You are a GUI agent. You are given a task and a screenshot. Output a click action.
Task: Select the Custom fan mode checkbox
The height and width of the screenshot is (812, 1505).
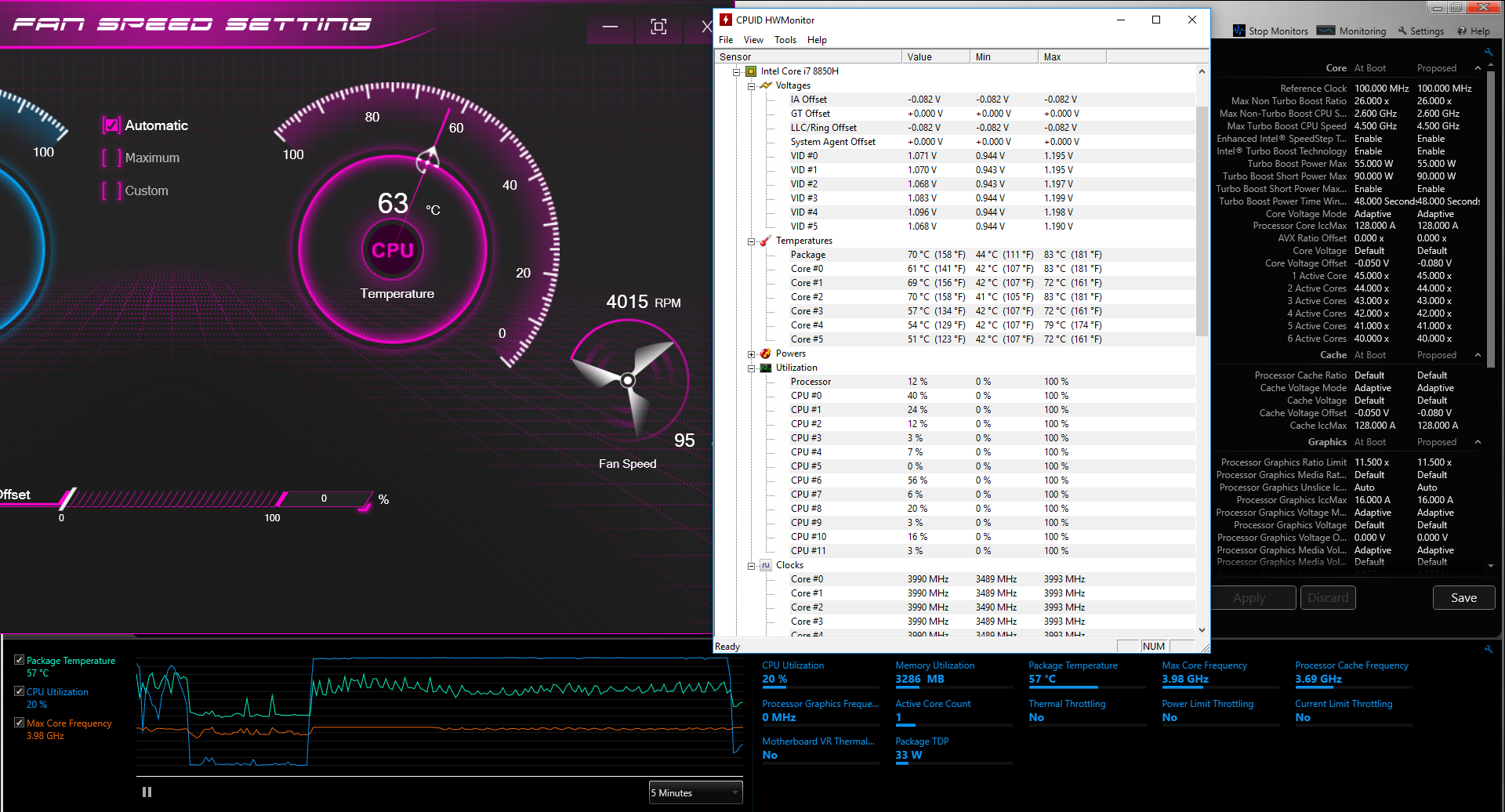click(x=112, y=191)
